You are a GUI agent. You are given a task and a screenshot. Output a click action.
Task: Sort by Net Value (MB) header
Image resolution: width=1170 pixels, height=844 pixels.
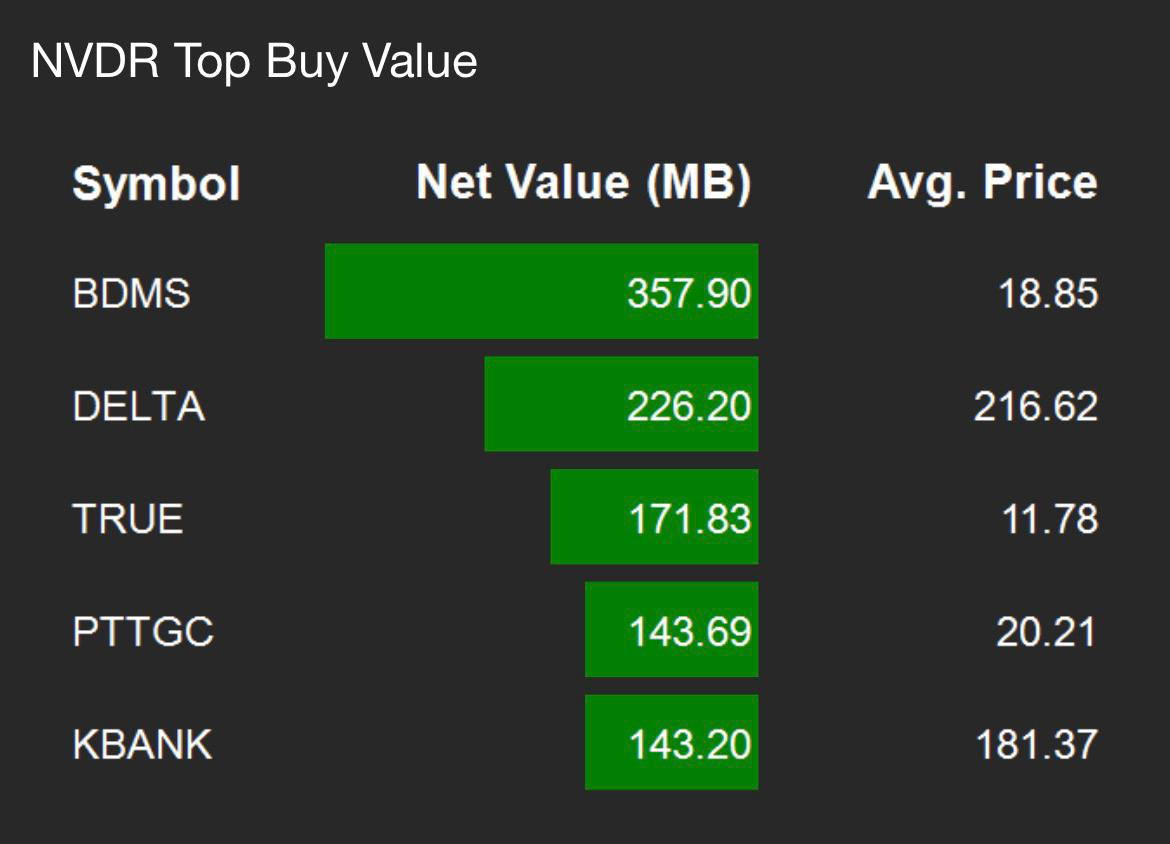(x=583, y=183)
